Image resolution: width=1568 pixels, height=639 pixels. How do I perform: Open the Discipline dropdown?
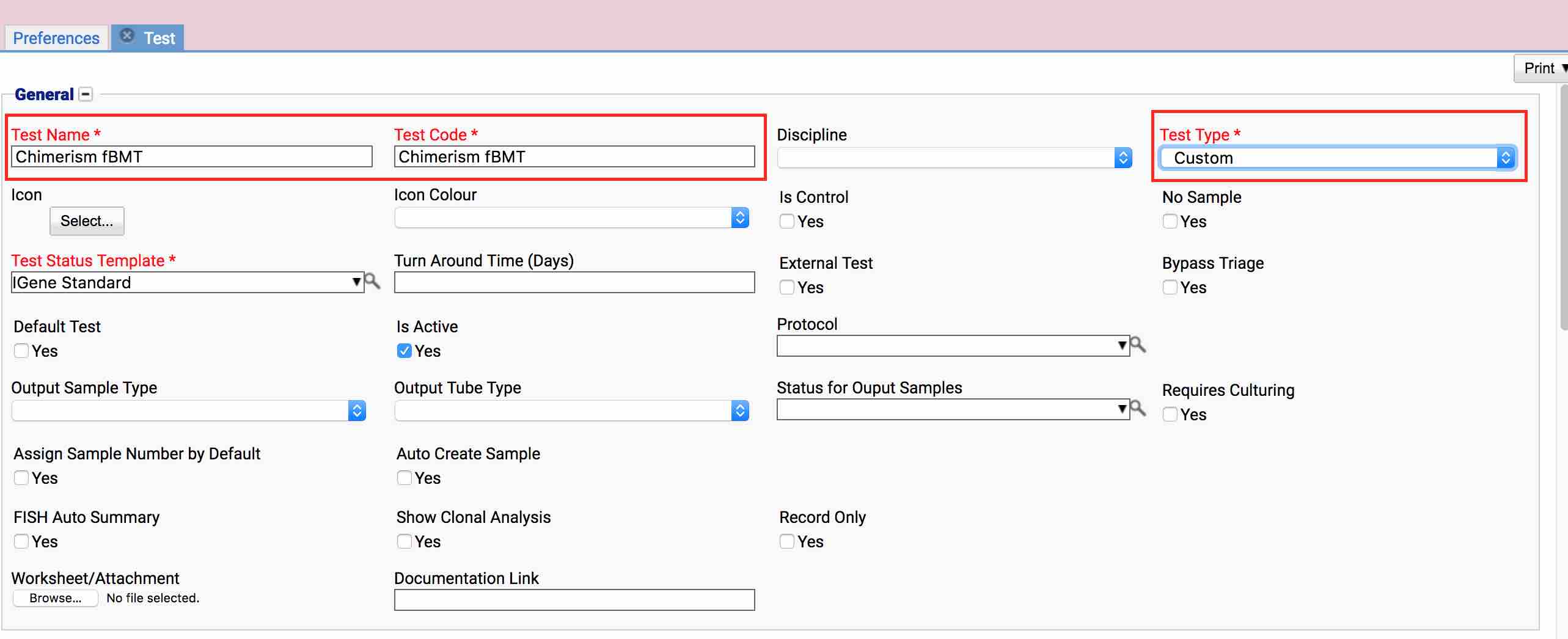tap(954, 158)
